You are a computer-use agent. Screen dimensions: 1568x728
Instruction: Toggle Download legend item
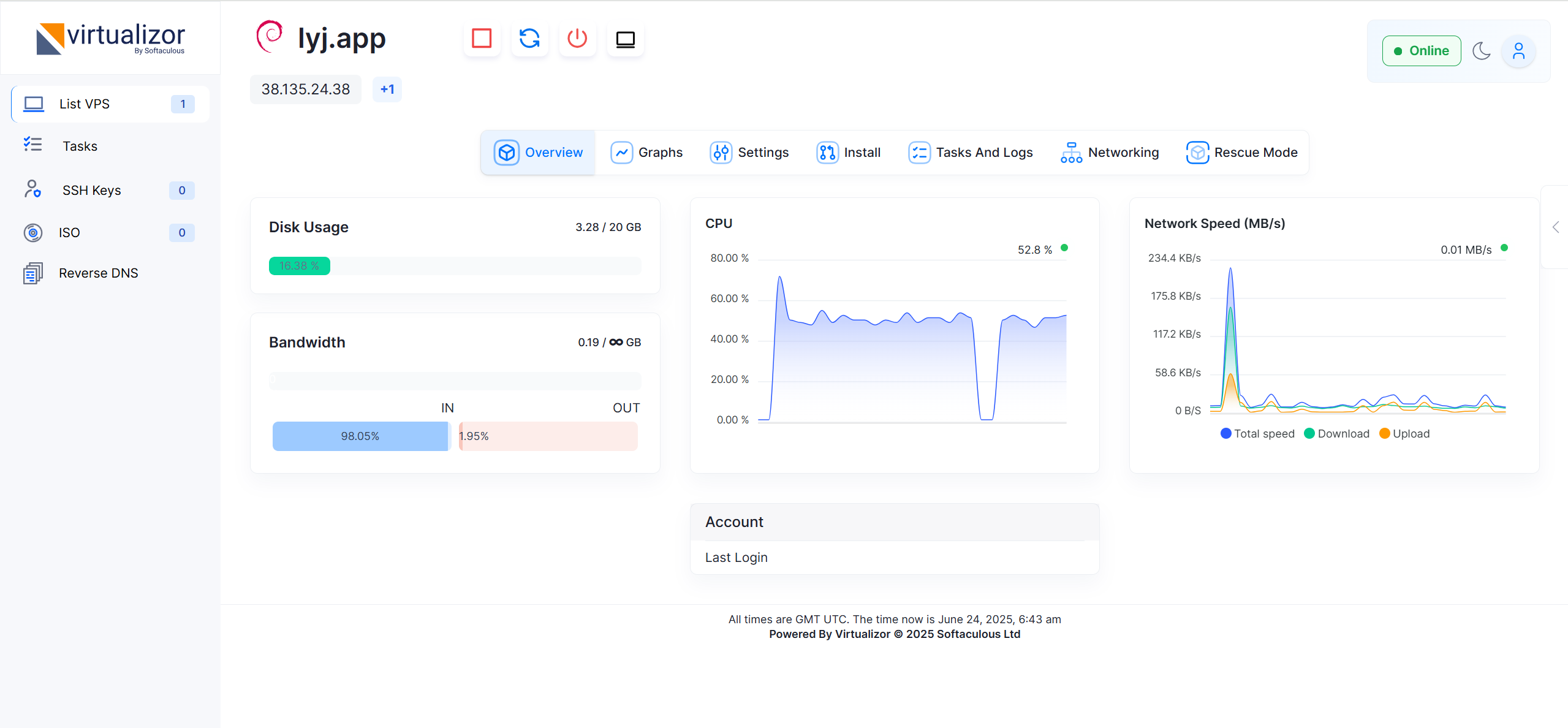tap(1337, 434)
